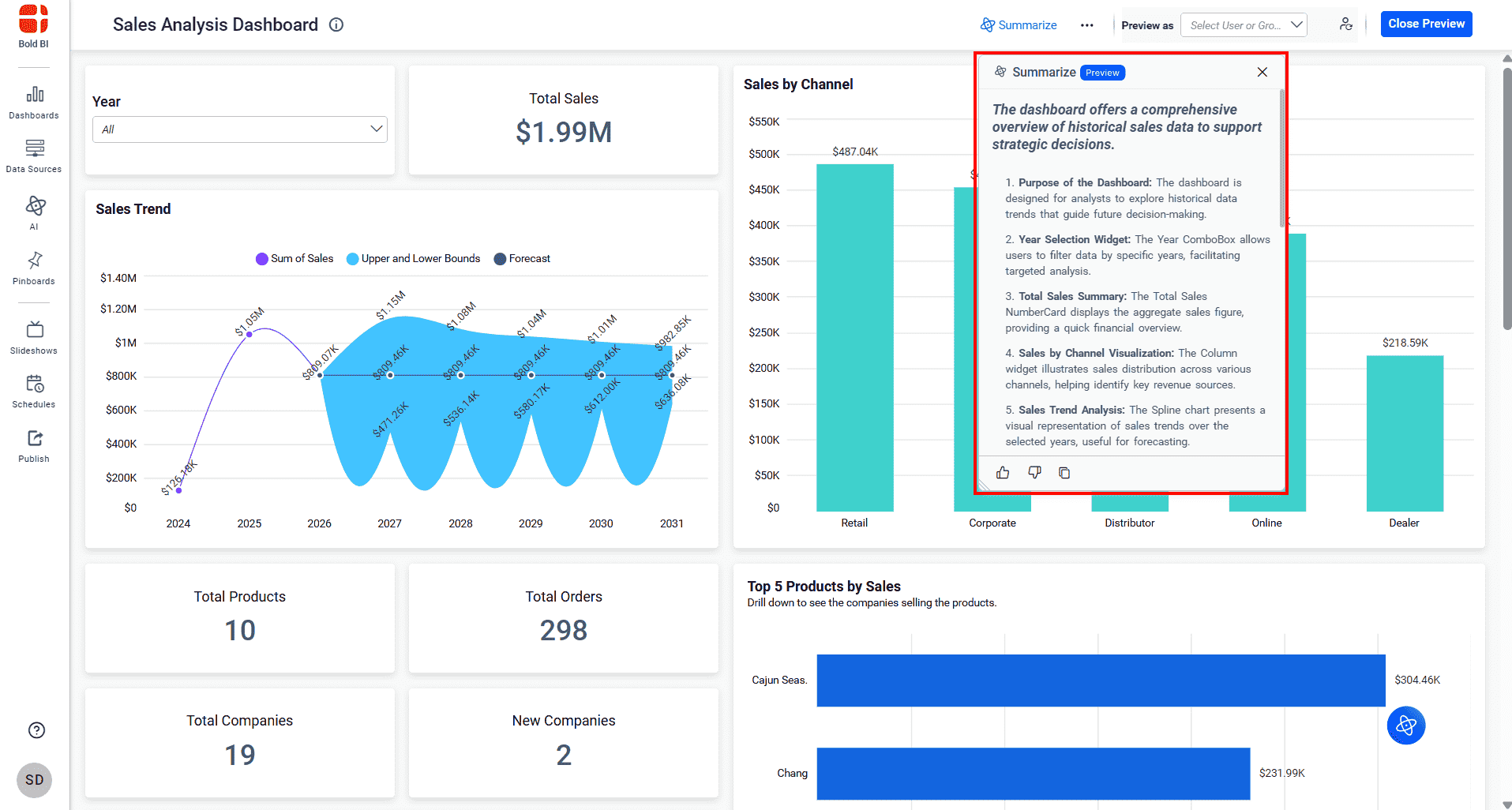1512x810 pixels.
Task: Click the Total Companies value 19
Action: (x=240, y=756)
